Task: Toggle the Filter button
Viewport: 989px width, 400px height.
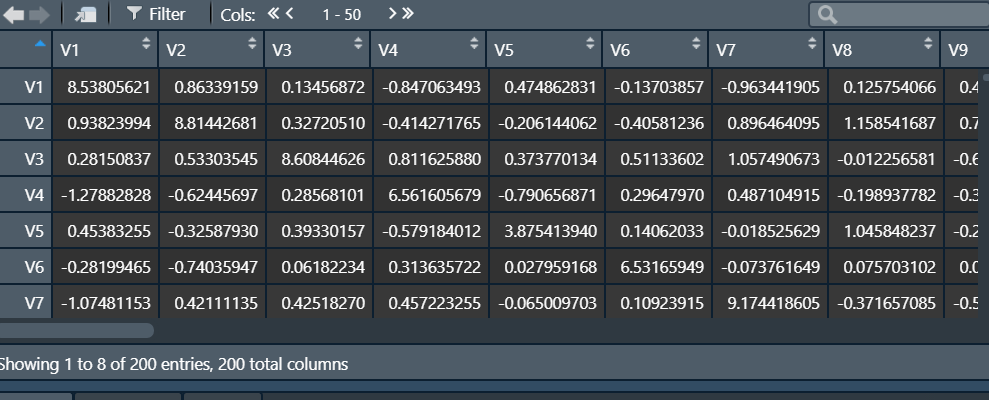Action: [156, 14]
